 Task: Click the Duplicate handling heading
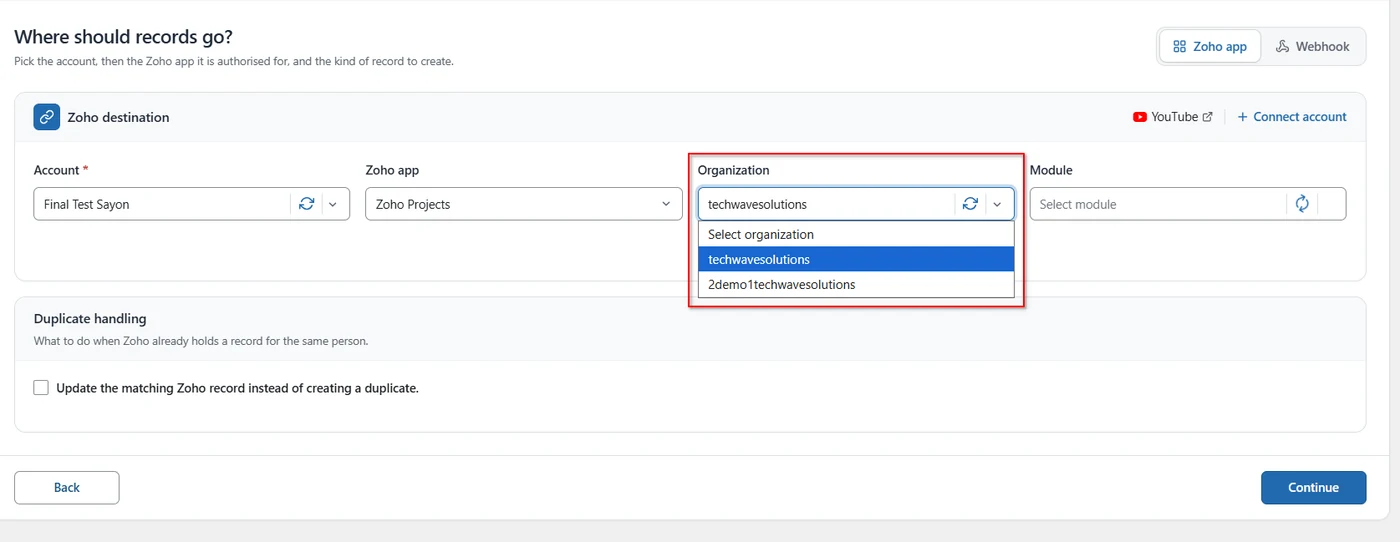coord(90,319)
